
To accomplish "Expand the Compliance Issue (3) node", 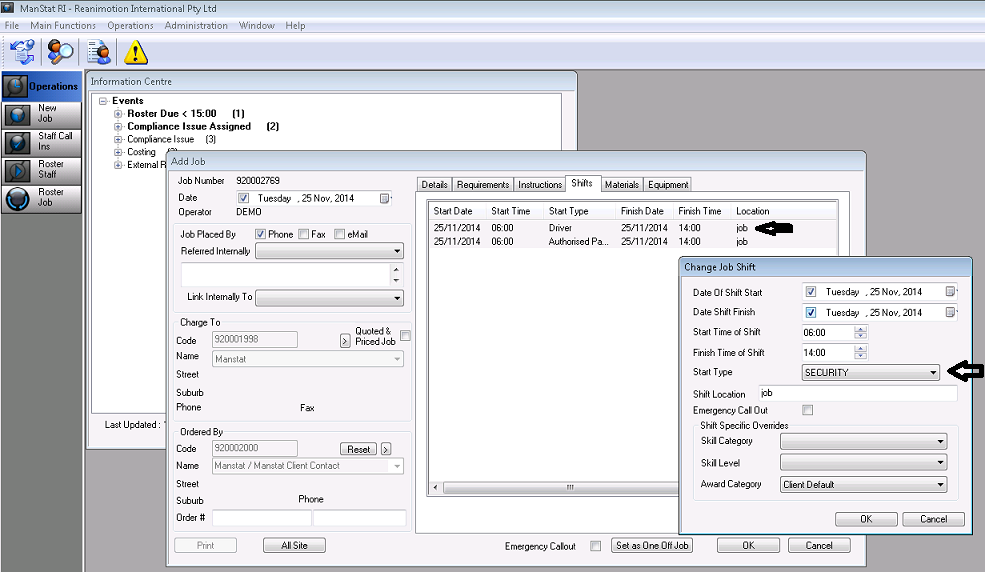I will point(118,139).
